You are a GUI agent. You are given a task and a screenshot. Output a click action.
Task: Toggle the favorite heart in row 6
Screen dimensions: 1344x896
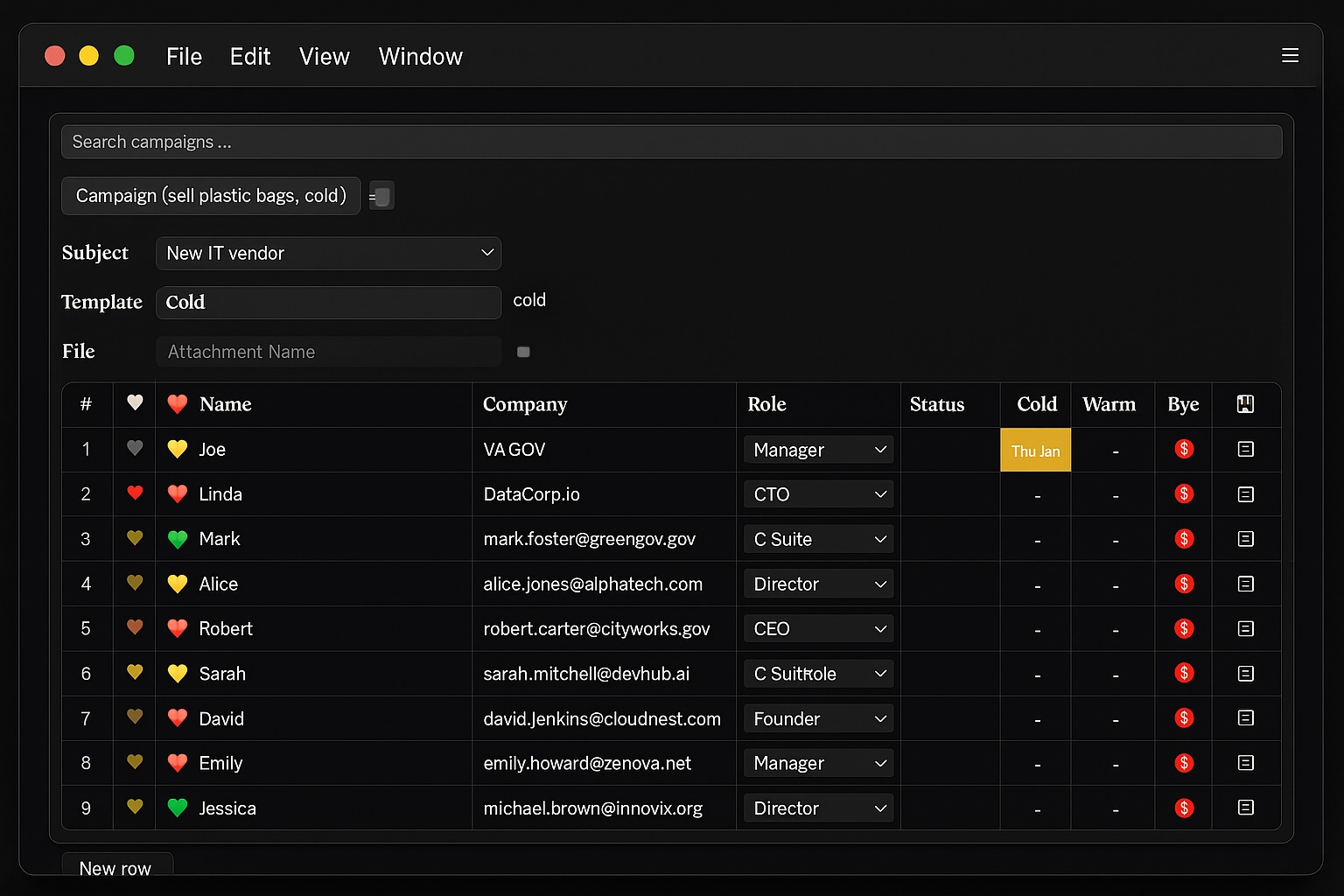click(135, 672)
